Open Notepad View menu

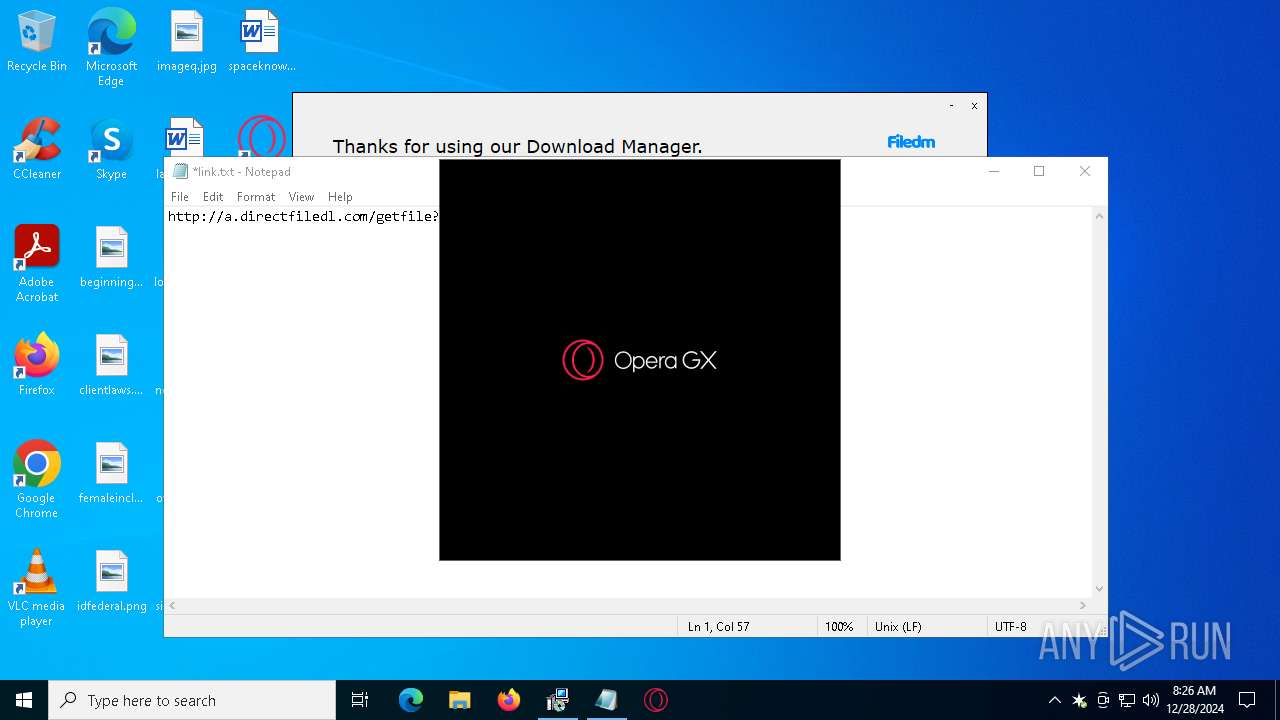[301, 197]
